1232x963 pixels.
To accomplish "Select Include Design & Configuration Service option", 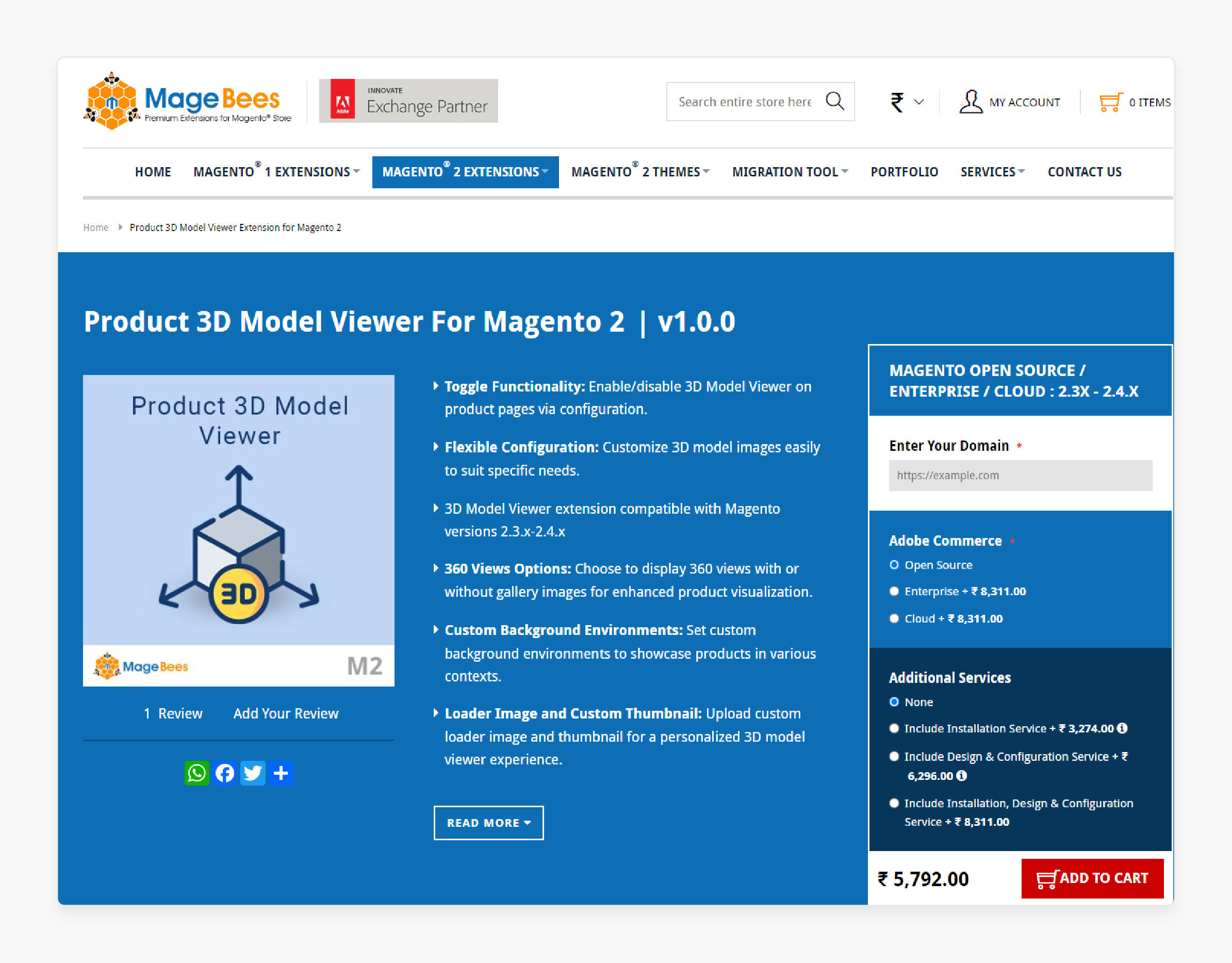I will click(x=894, y=757).
